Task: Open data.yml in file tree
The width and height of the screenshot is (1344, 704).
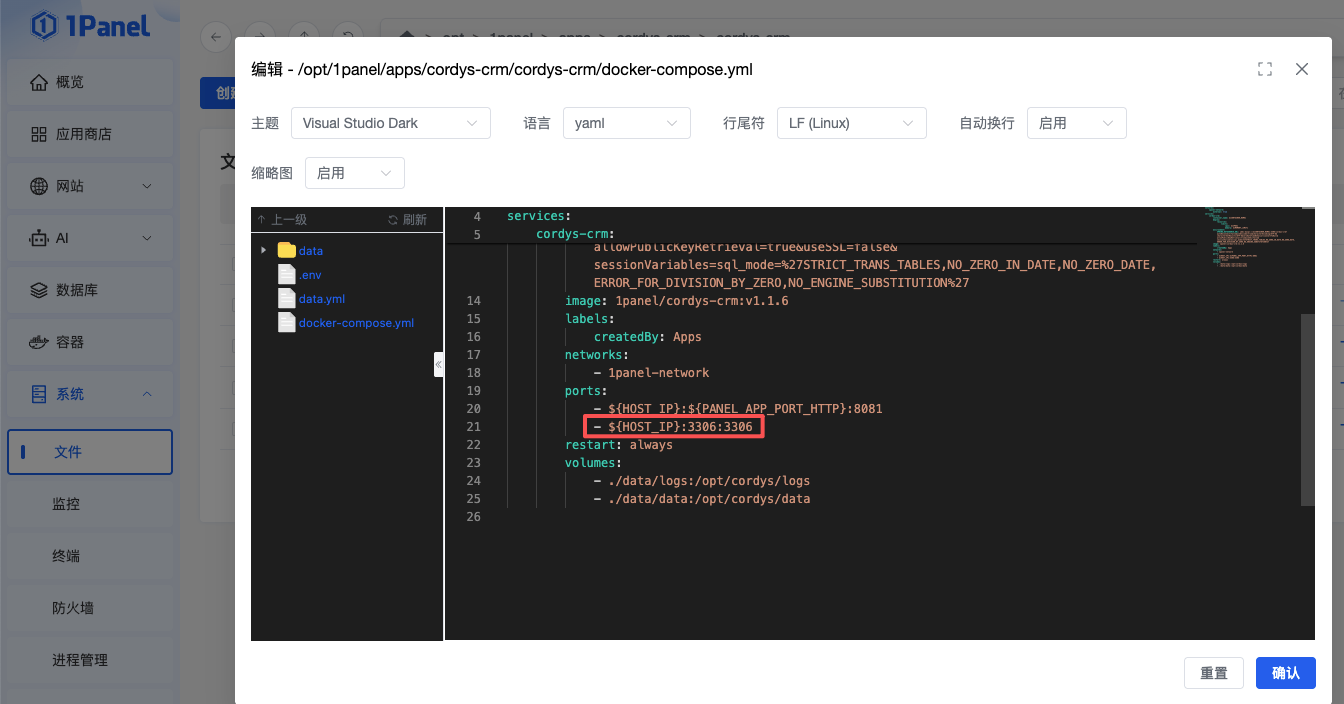Action: tap(322, 299)
